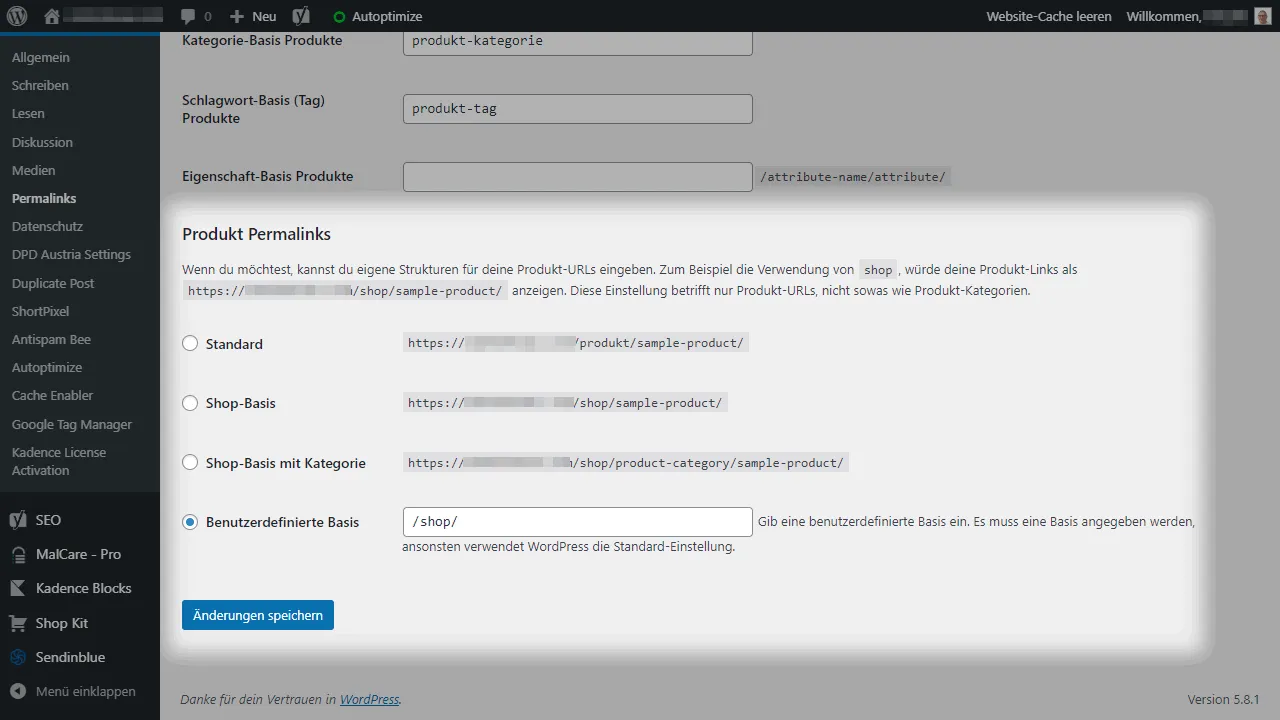Click the MalCare - Pro icon
1280x720 pixels.
click(17, 554)
